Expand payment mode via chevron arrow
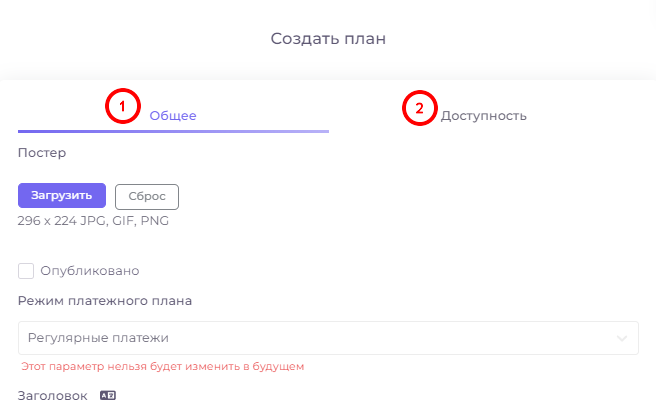This screenshot has height=405, width=656. click(x=622, y=338)
